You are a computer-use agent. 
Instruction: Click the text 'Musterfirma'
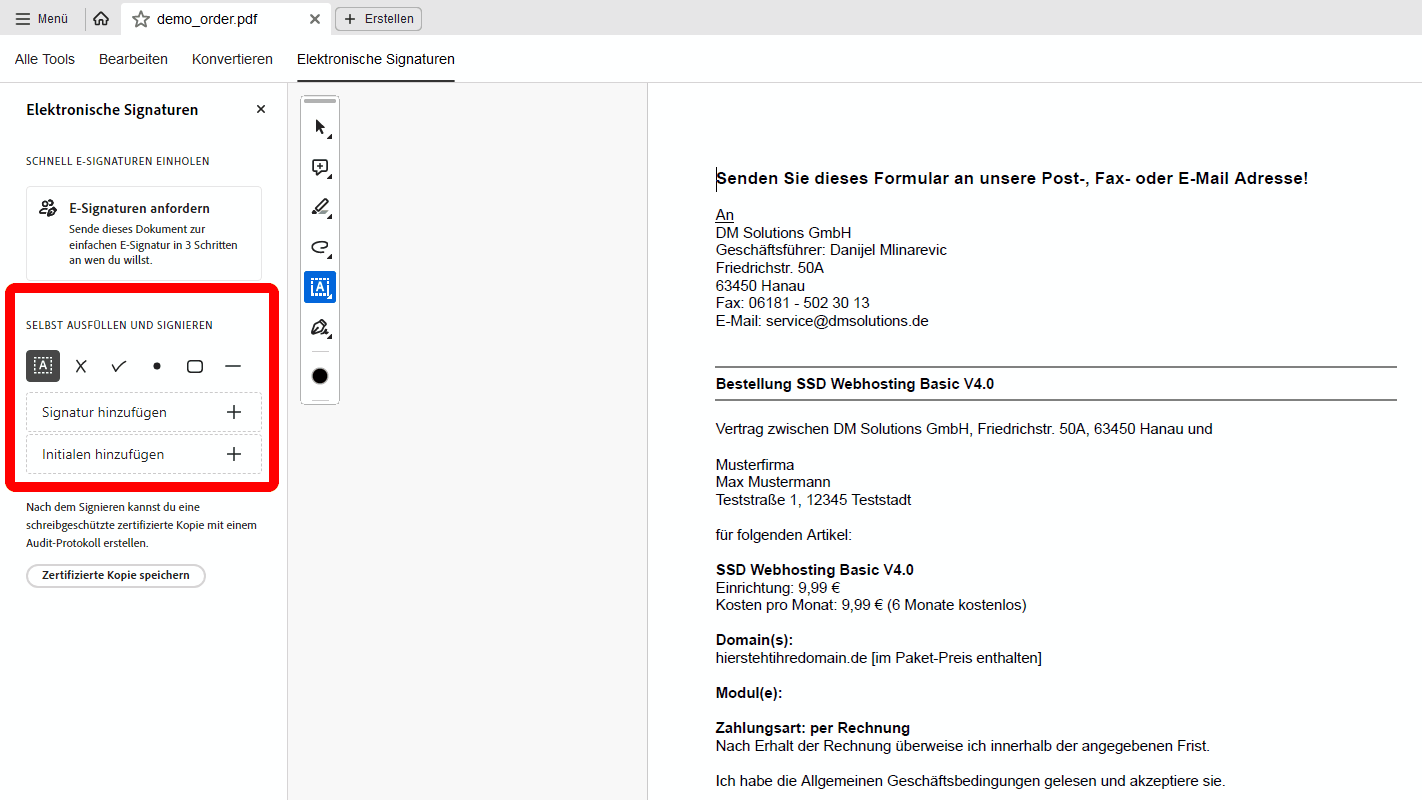pyautogui.click(x=755, y=465)
